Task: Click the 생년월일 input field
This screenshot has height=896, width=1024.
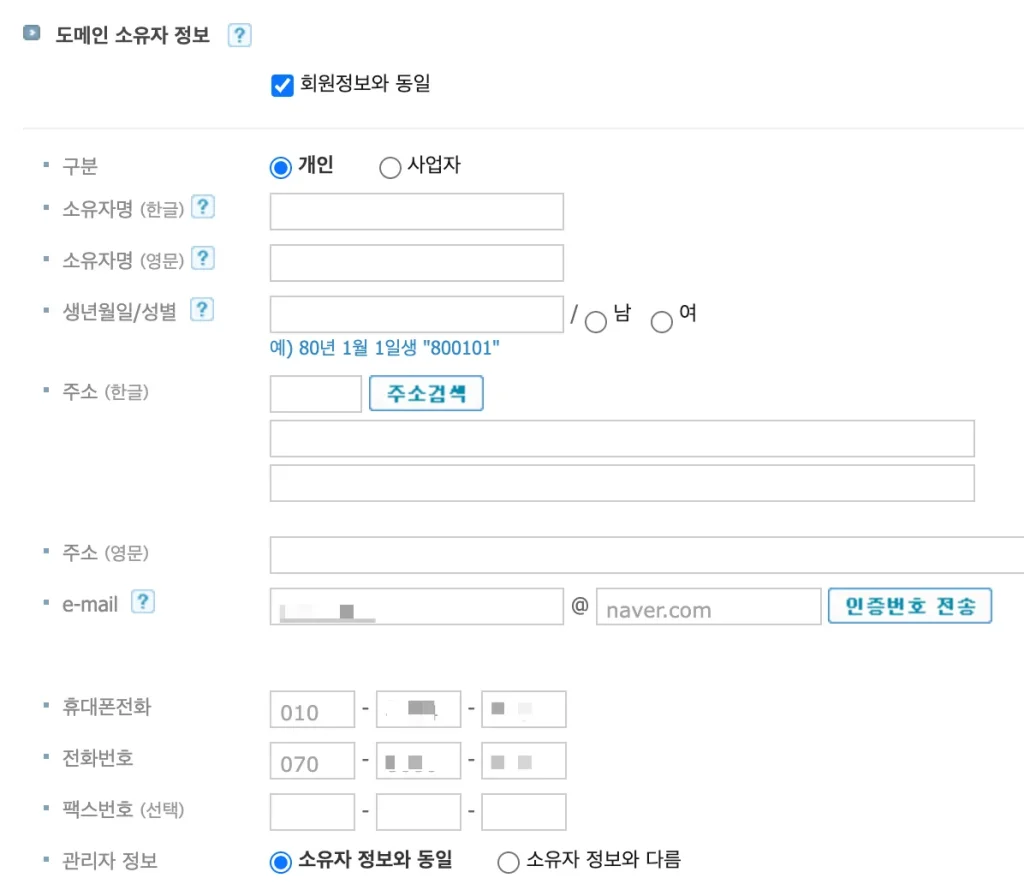Action: pyautogui.click(x=416, y=314)
